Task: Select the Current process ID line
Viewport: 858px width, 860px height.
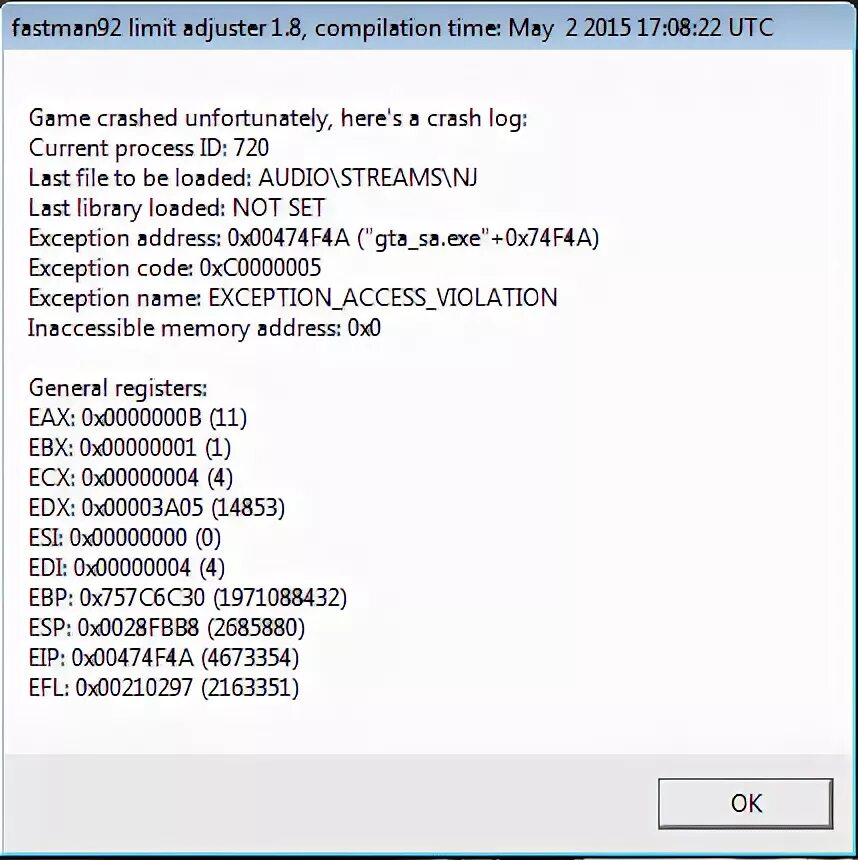Action: tap(149, 148)
